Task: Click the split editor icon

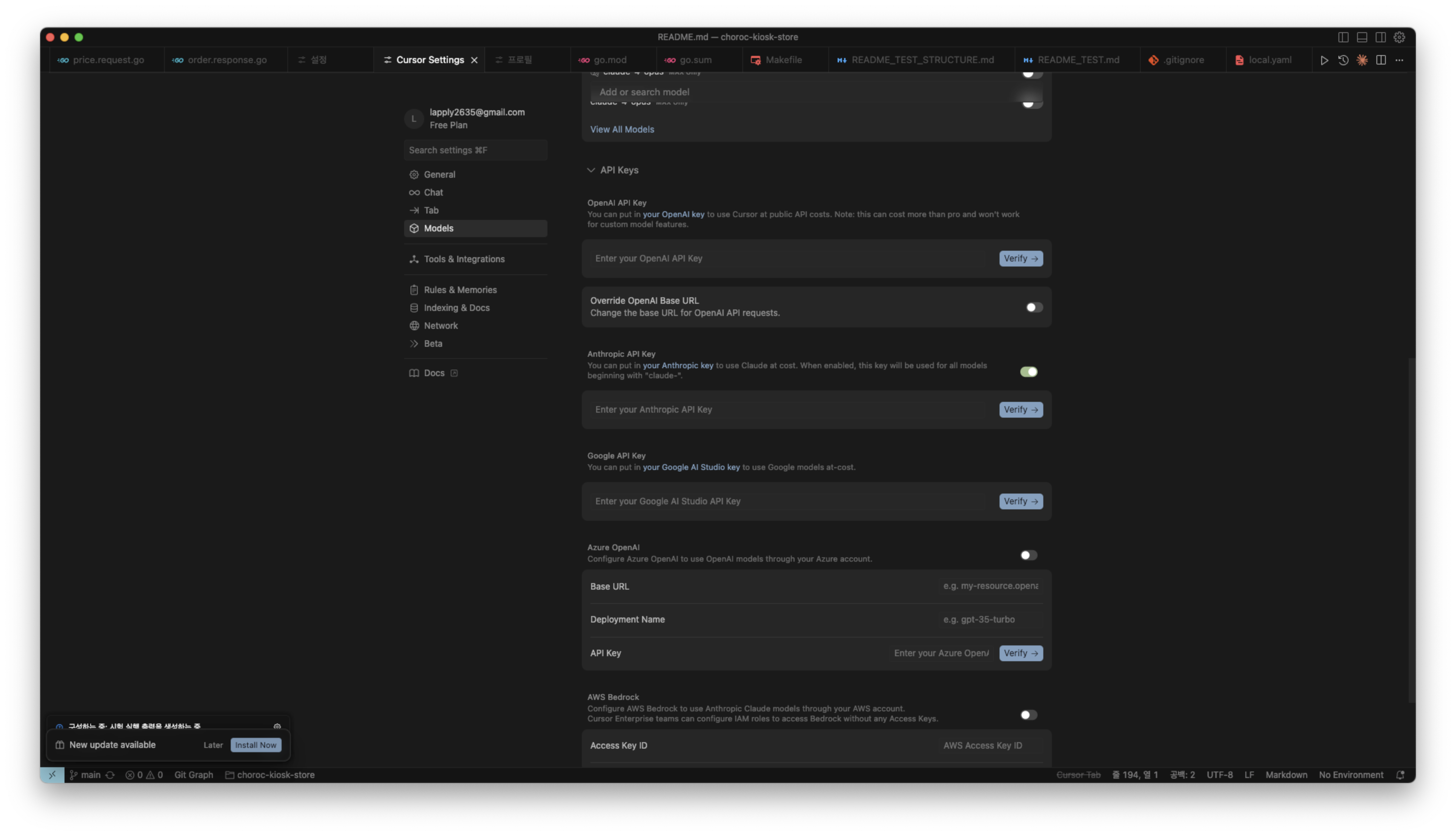Action: tap(1381, 60)
